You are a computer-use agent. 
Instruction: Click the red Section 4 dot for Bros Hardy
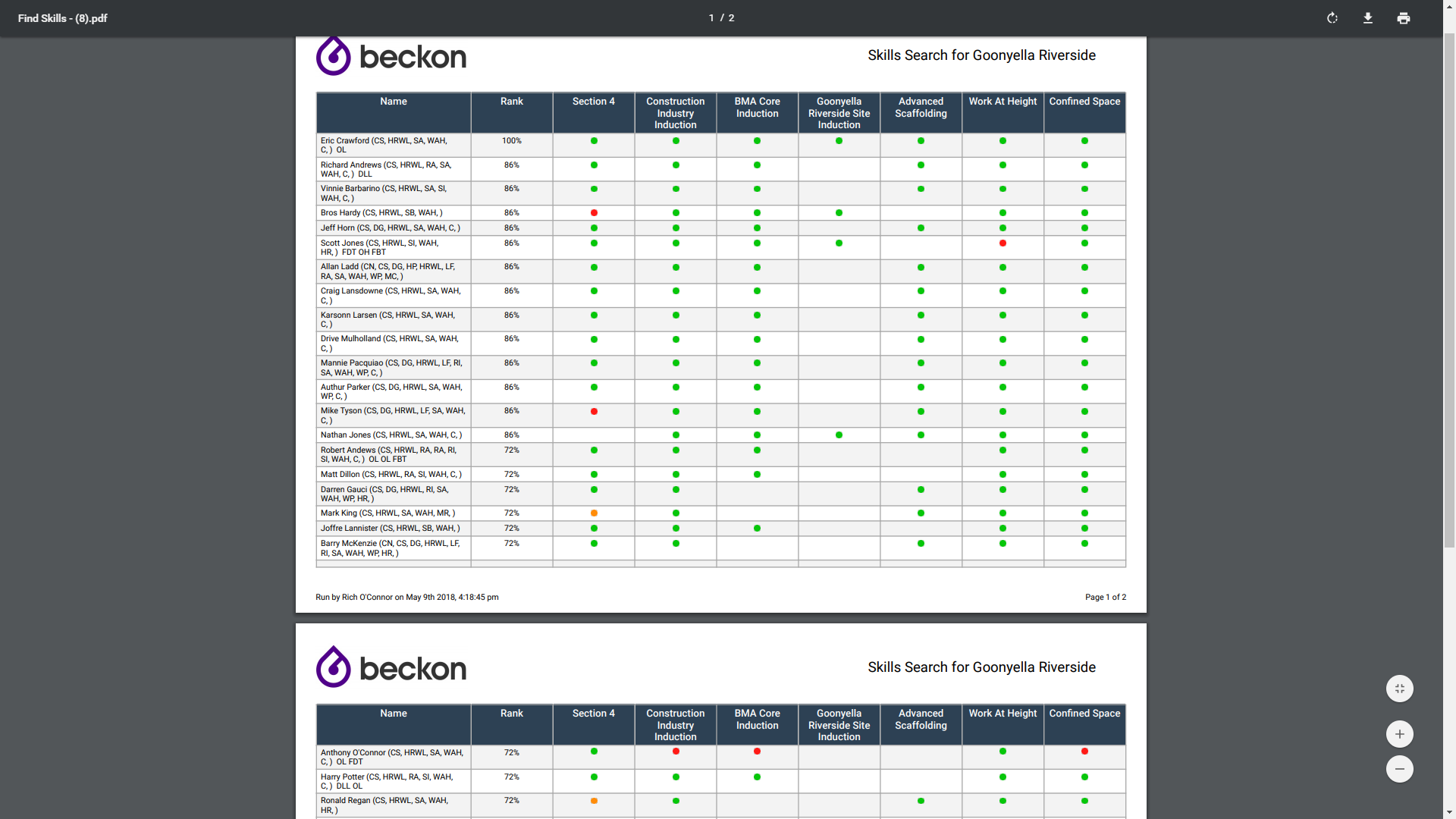click(x=594, y=213)
